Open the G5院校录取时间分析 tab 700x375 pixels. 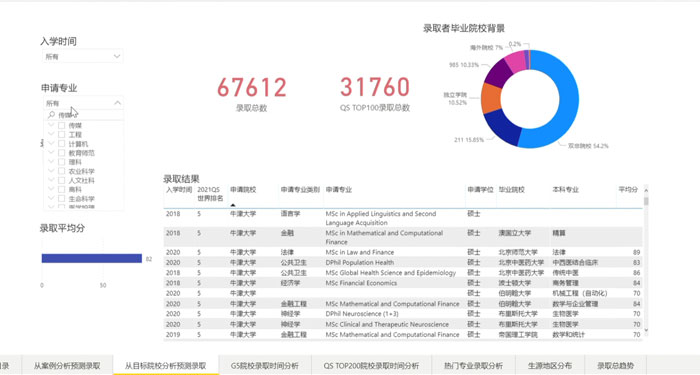click(x=265, y=366)
